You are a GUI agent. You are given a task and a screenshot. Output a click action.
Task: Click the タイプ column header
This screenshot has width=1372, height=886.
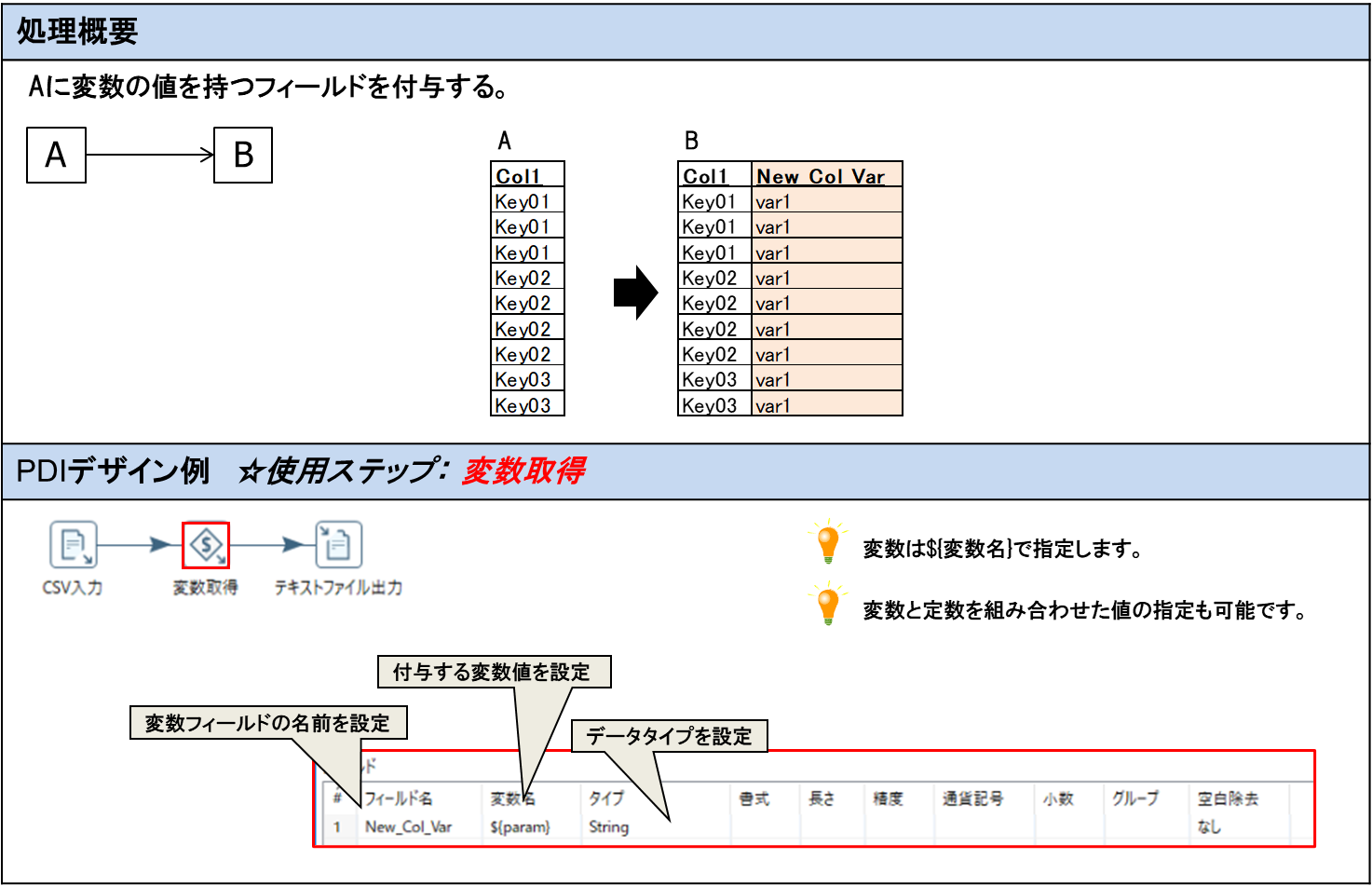coord(606,798)
